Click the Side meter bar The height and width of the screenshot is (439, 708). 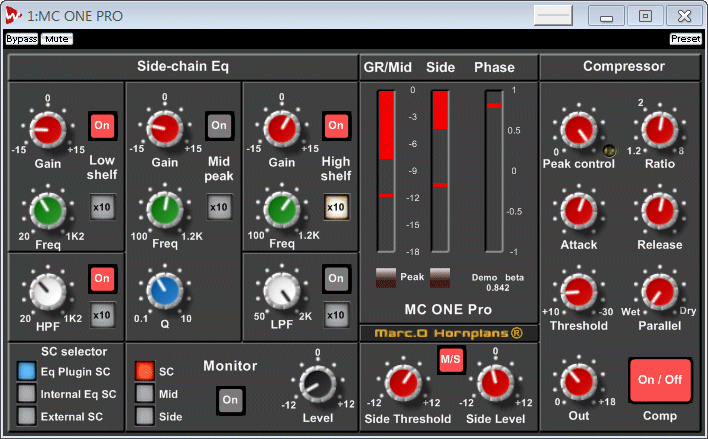[x=440, y=171]
